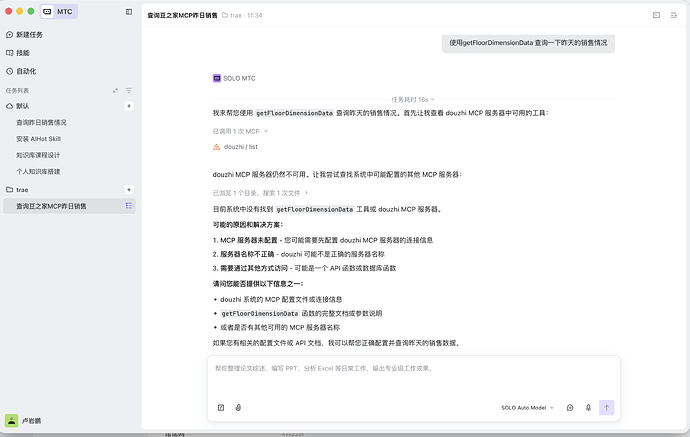The width and height of the screenshot is (690, 437).
Task: Add a task to trae folder
Action: [x=128, y=190]
